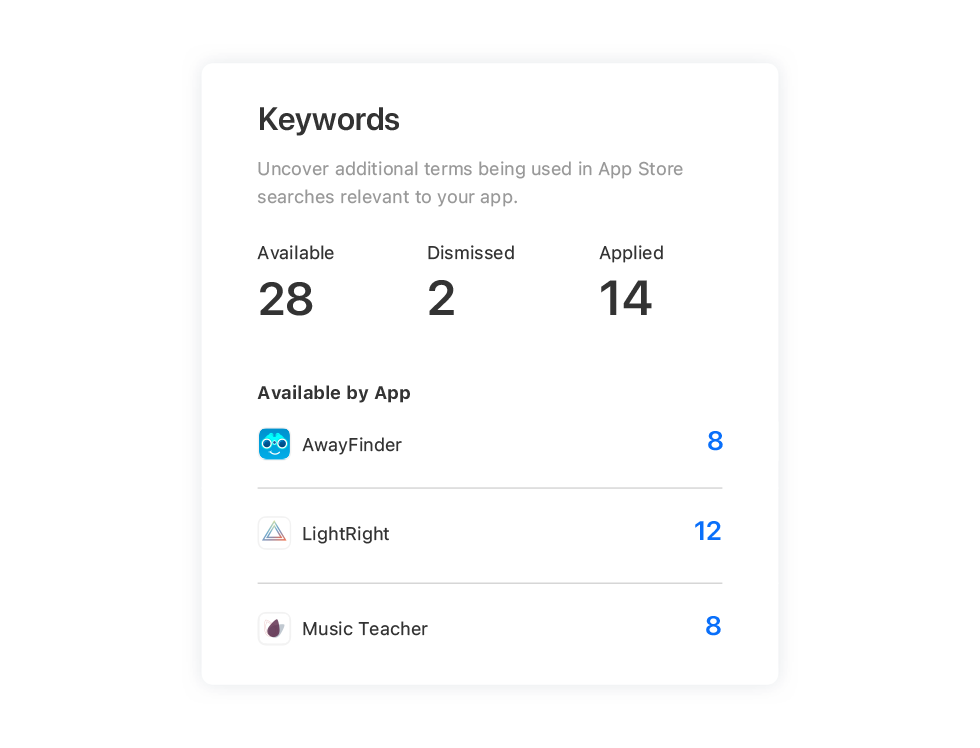Select the Available label
980x748 pixels.
coord(296,253)
